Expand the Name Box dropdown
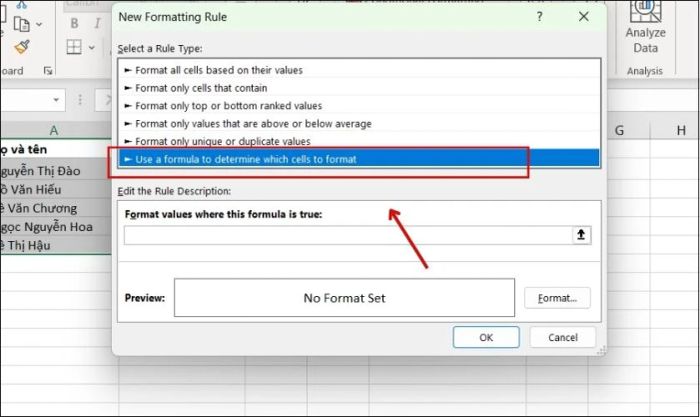700x417 pixels. coord(56,100)
